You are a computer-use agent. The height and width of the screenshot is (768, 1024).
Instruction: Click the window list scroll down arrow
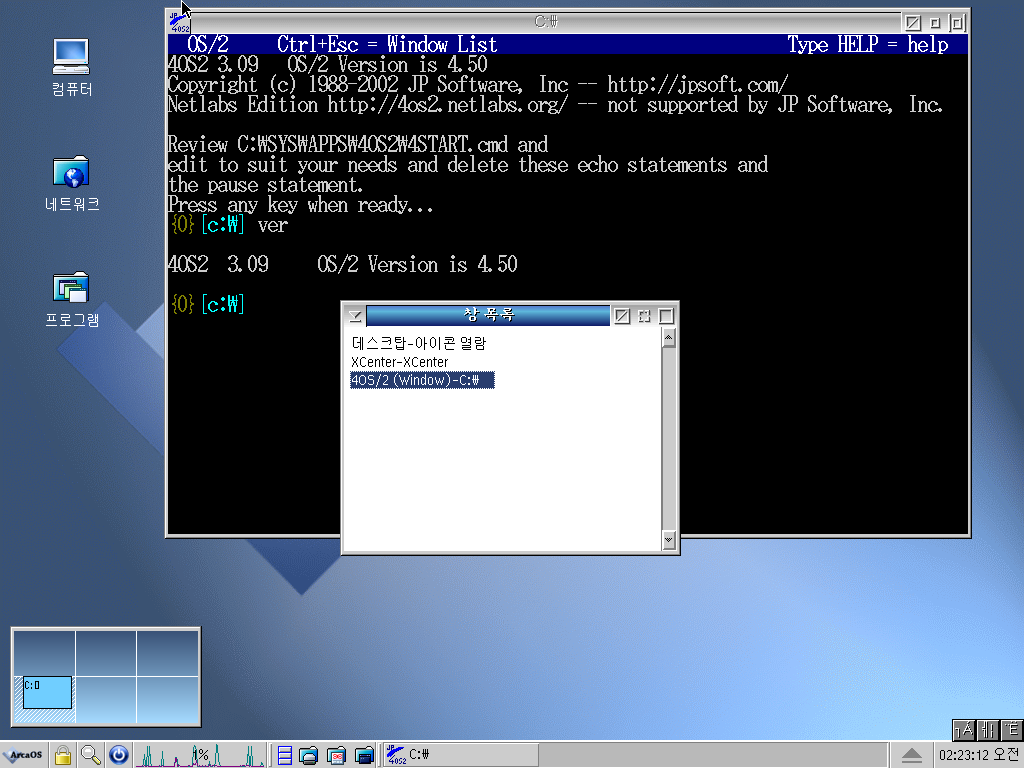[669, 541]
